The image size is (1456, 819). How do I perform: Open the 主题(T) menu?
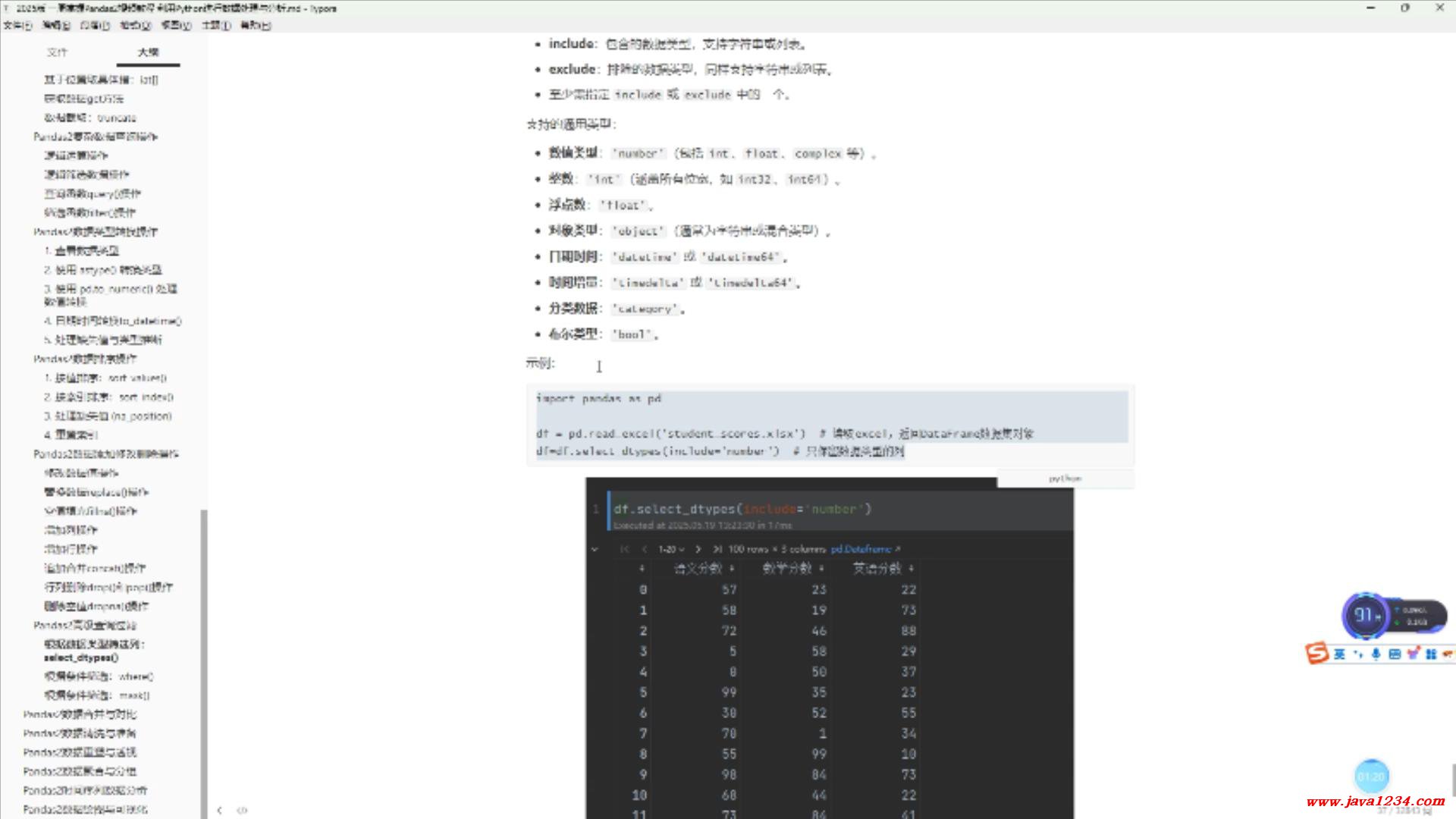[x=216, y=25]
